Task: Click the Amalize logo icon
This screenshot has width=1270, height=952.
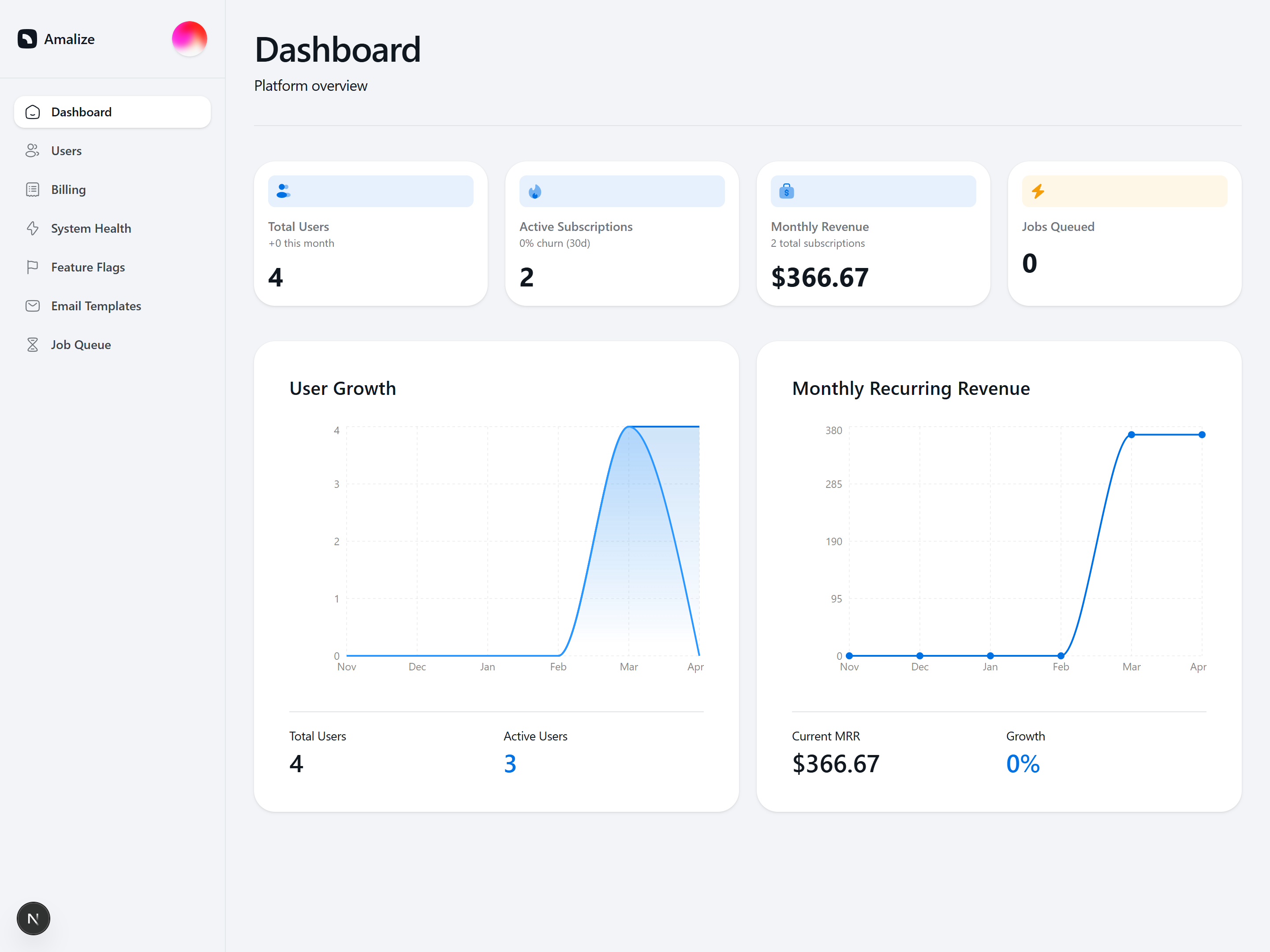Action: click(27, 39)
